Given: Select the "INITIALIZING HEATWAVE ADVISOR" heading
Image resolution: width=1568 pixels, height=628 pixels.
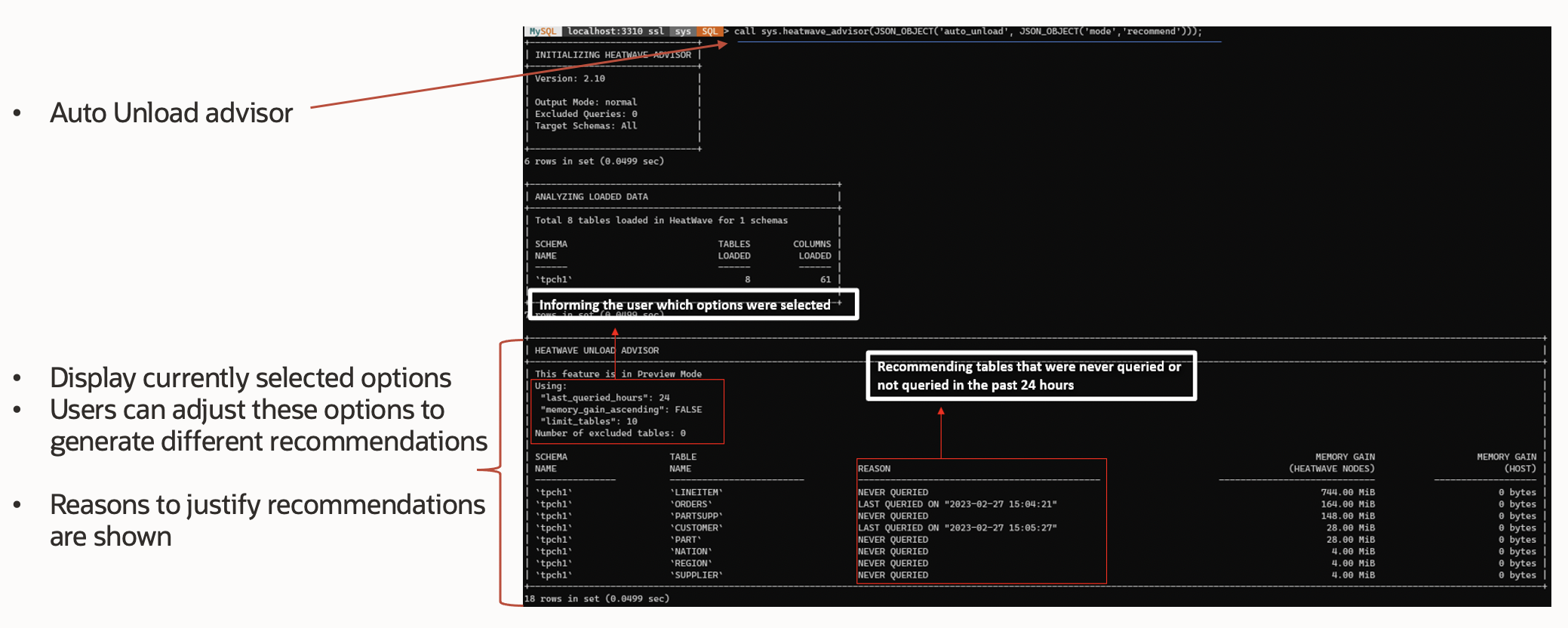Looking at the screenshot, I should (x=613, y=55).
